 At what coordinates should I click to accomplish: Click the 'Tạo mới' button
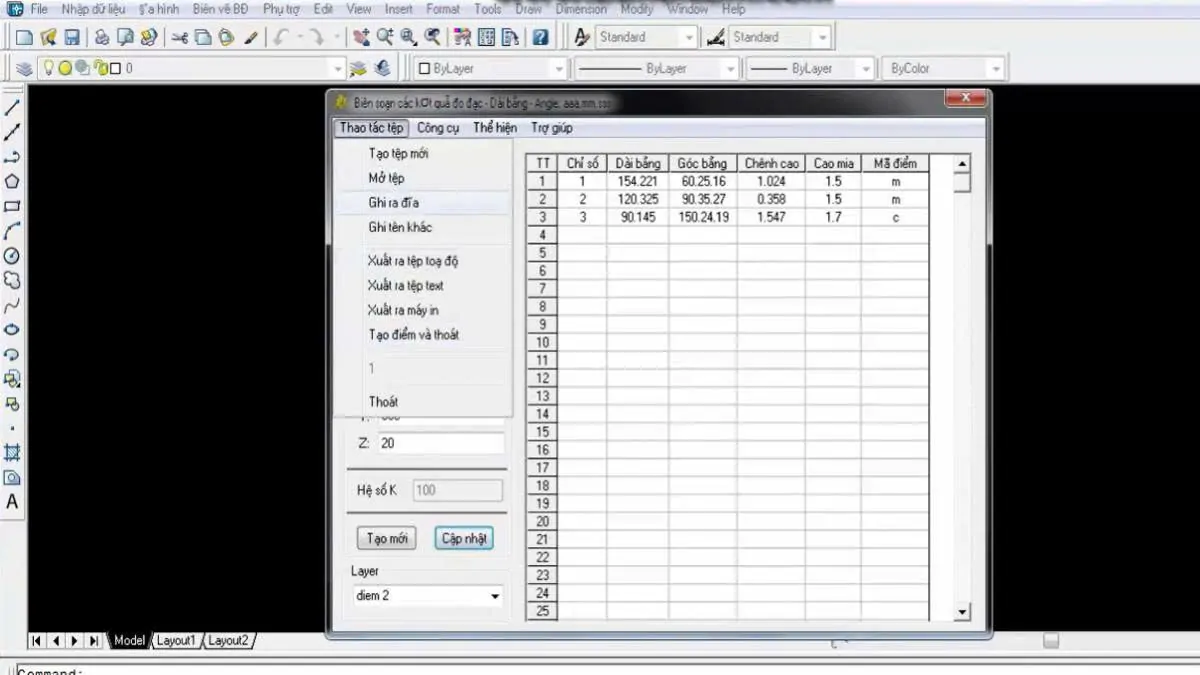coord(387,538)
